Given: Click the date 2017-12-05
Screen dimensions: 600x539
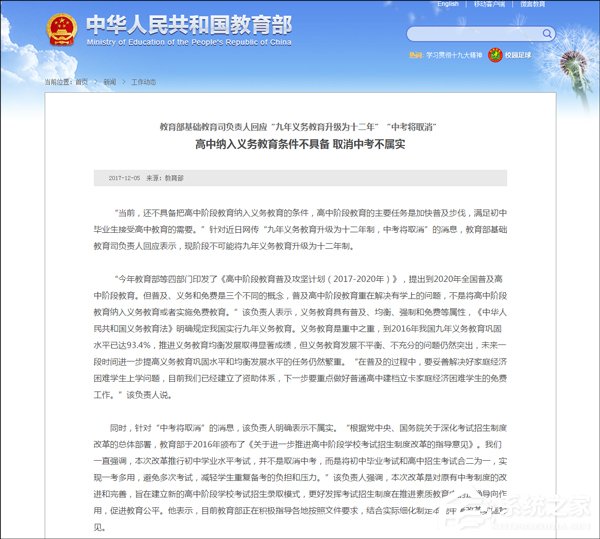Looking at the screenshot, I should (124, 178).
